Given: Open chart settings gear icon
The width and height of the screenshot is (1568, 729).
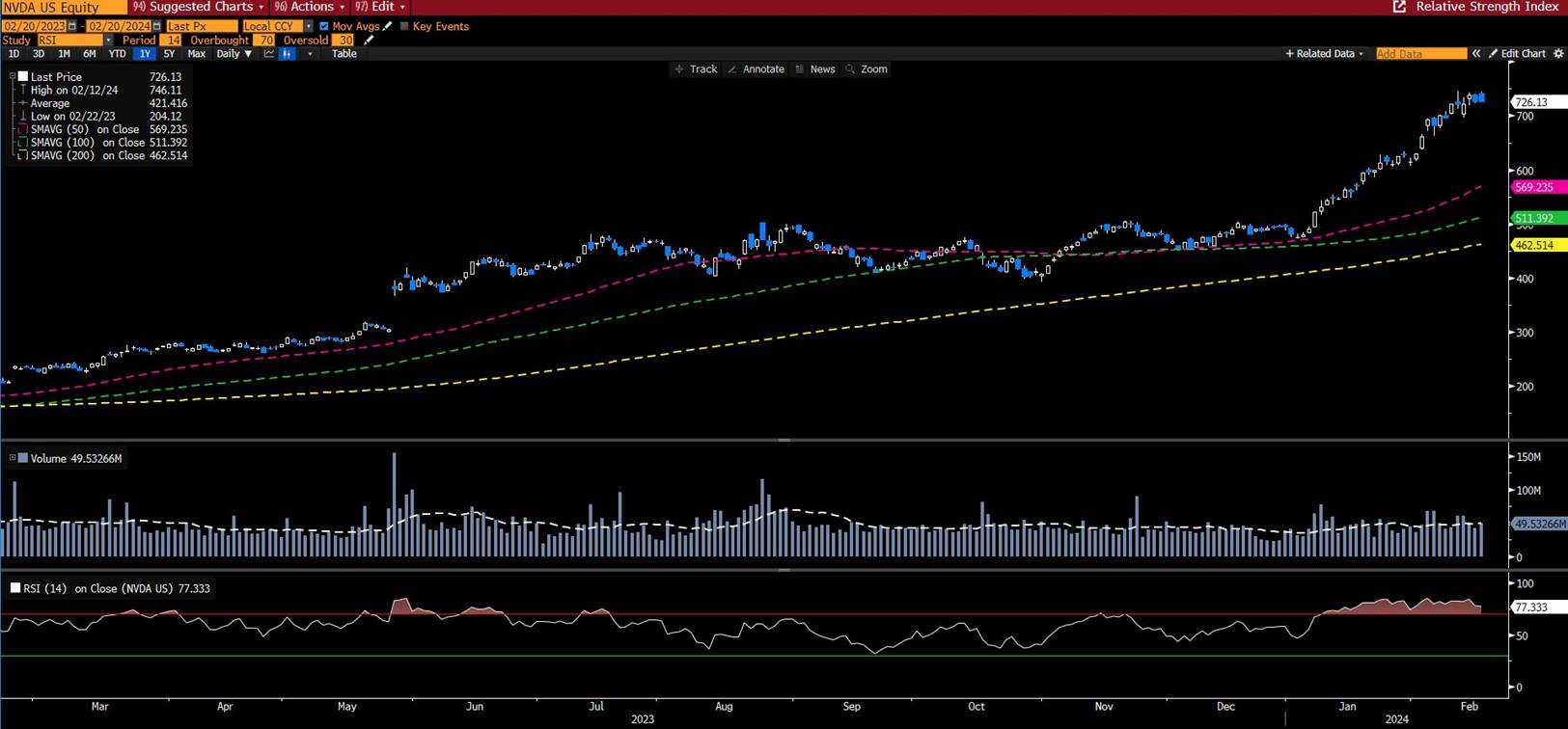Looking at the screenshot, I should [x=1557, y=54].
